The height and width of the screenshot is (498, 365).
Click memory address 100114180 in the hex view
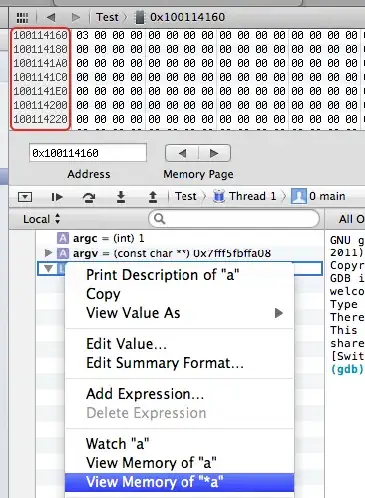click(x=40, y=49)
